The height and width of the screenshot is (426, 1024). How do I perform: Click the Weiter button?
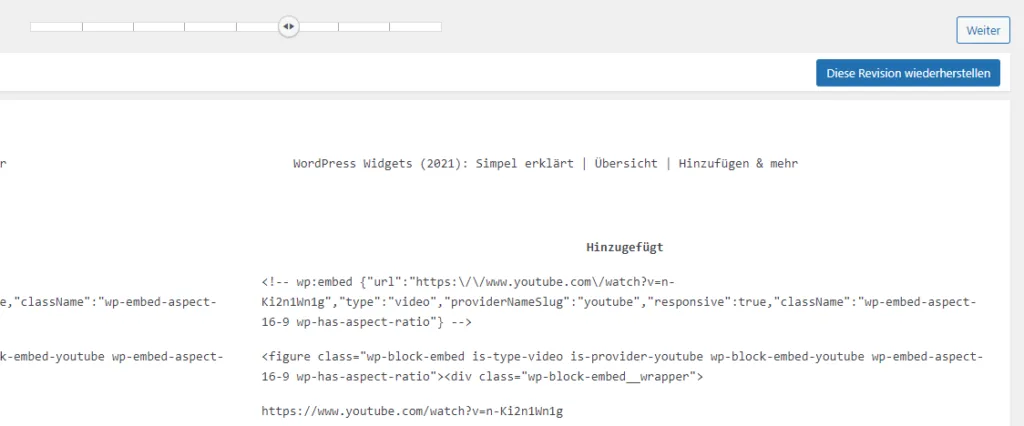[983, 31]
